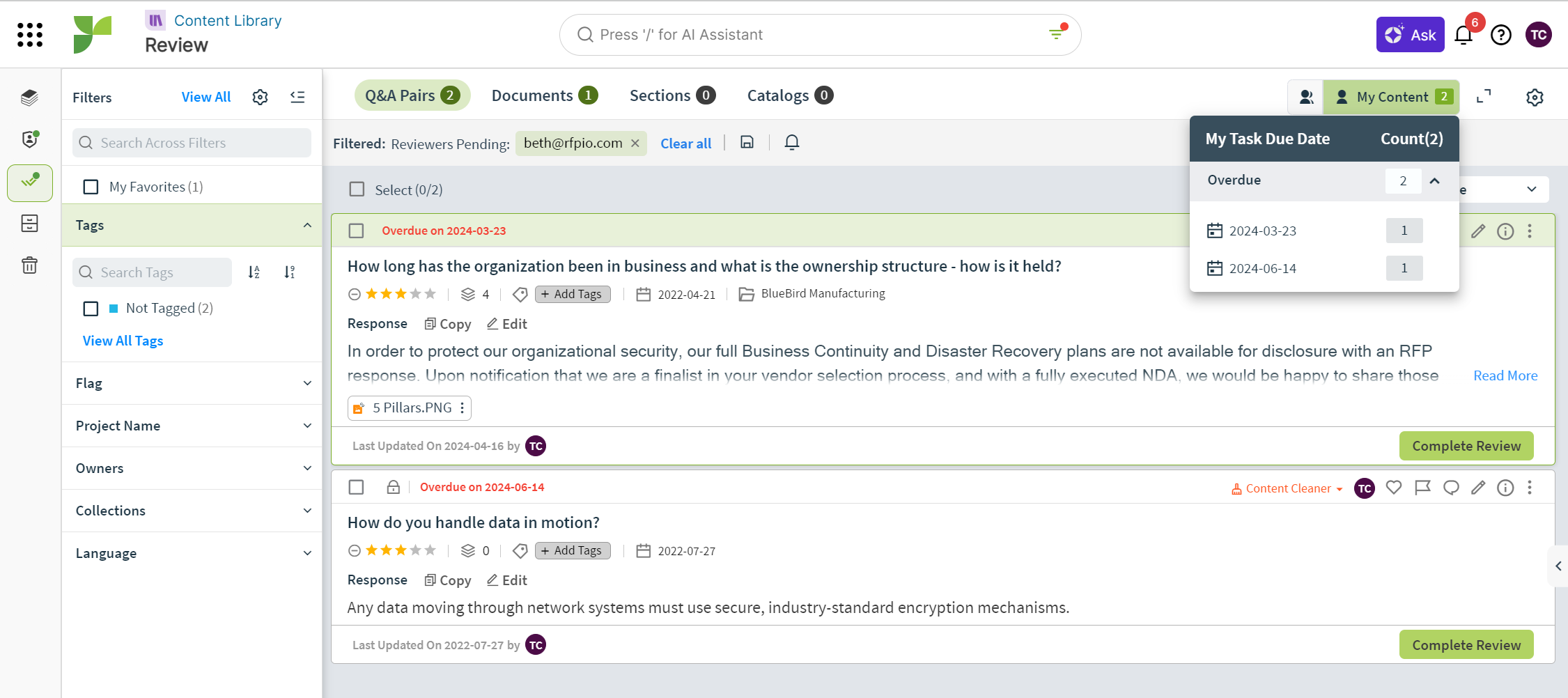The width and height of the screenshot is (1568, 698).
Task: Switch to the Sections tab
Action: coord(672,95)
